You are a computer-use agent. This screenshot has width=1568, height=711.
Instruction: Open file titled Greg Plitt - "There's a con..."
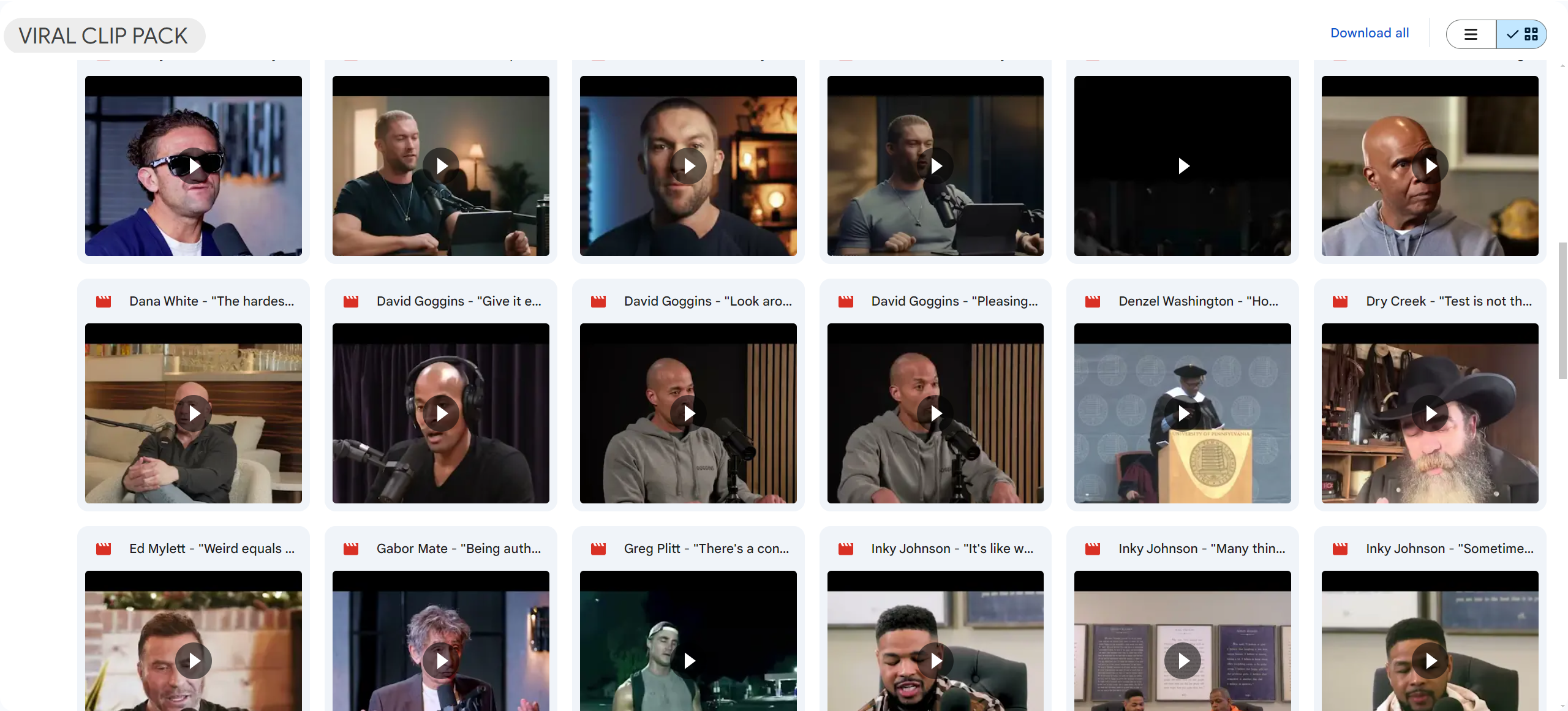click(707, 549)
